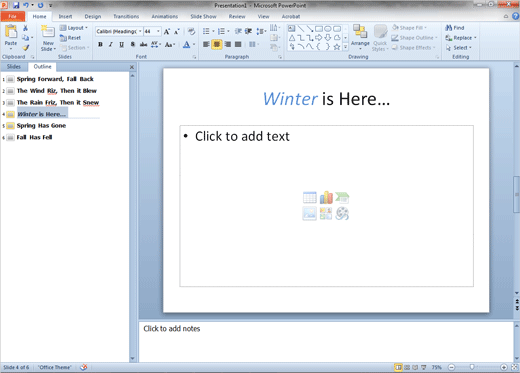Image resolution: width=520 pixels, height=373 pixels.
Task: Click Increase List Level icon
Action: pyautogui.click(x=248, y=31)
